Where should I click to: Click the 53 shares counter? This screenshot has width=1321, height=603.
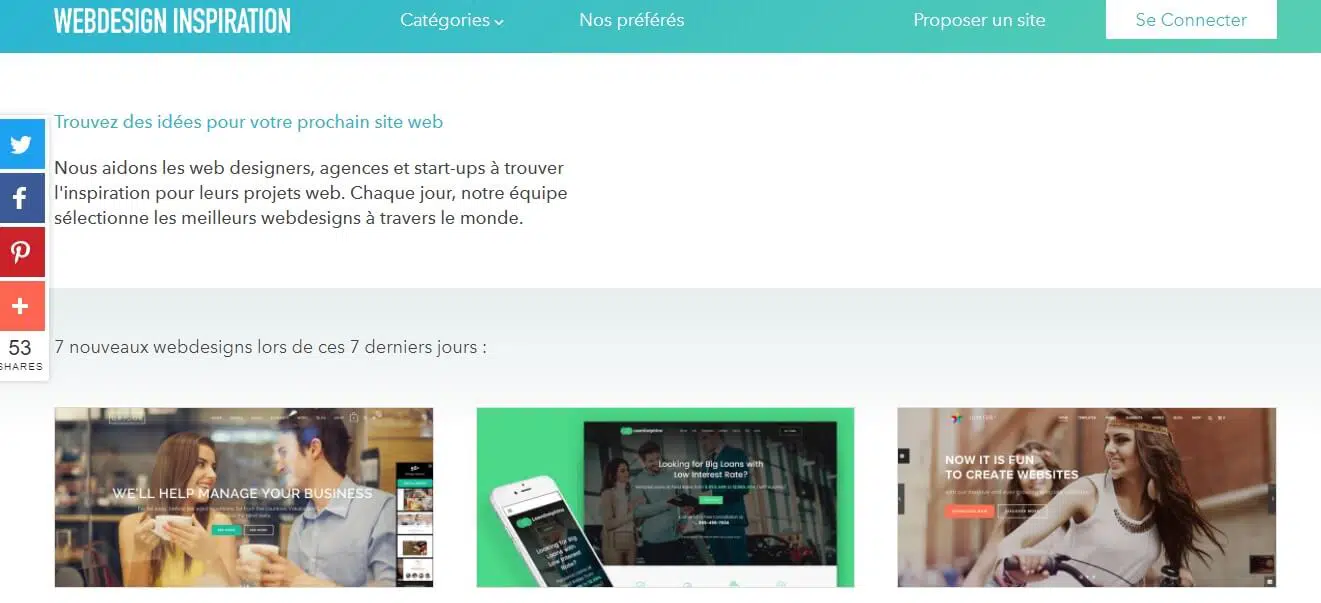[21, 355]
